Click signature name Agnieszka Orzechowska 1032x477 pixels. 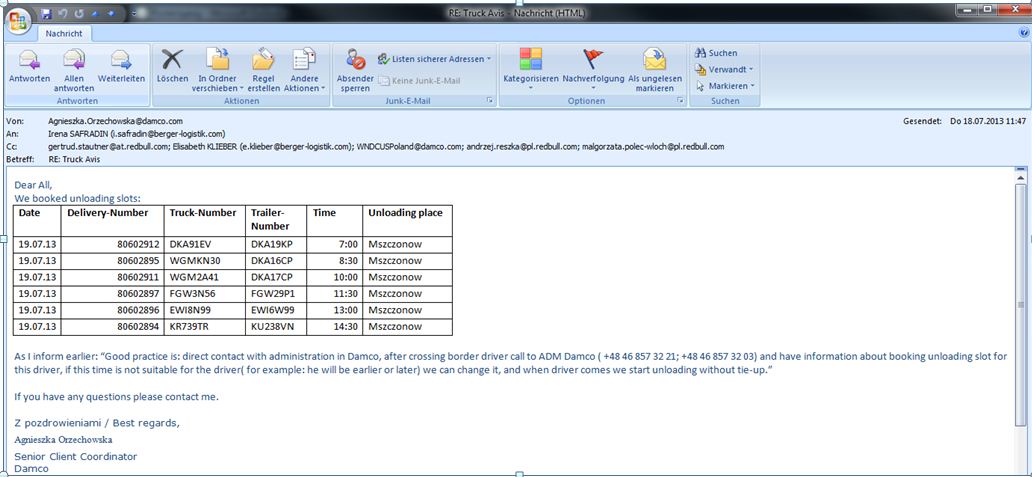pos(63,439)
